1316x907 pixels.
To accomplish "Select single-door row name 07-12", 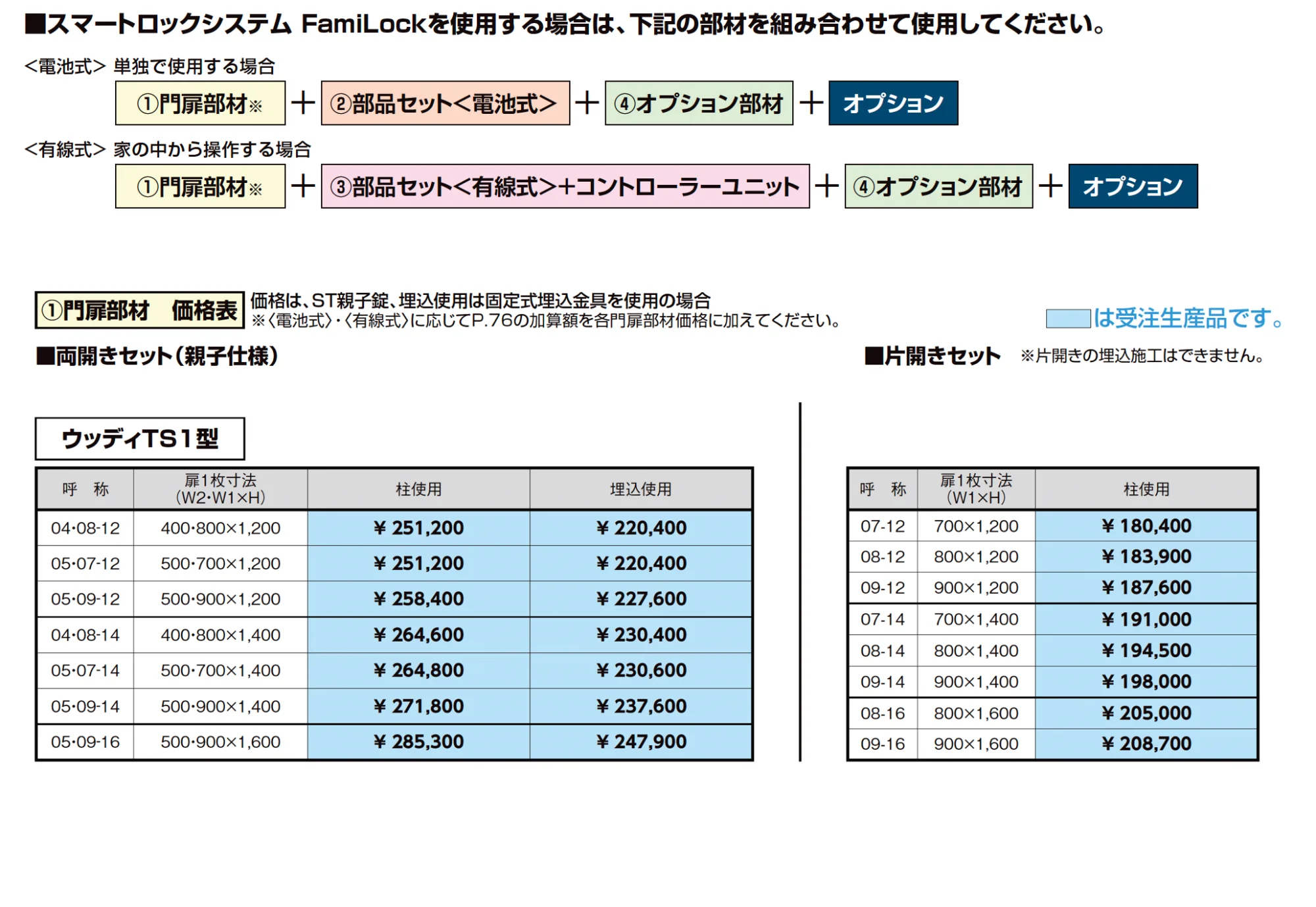I will click(883, 526).
